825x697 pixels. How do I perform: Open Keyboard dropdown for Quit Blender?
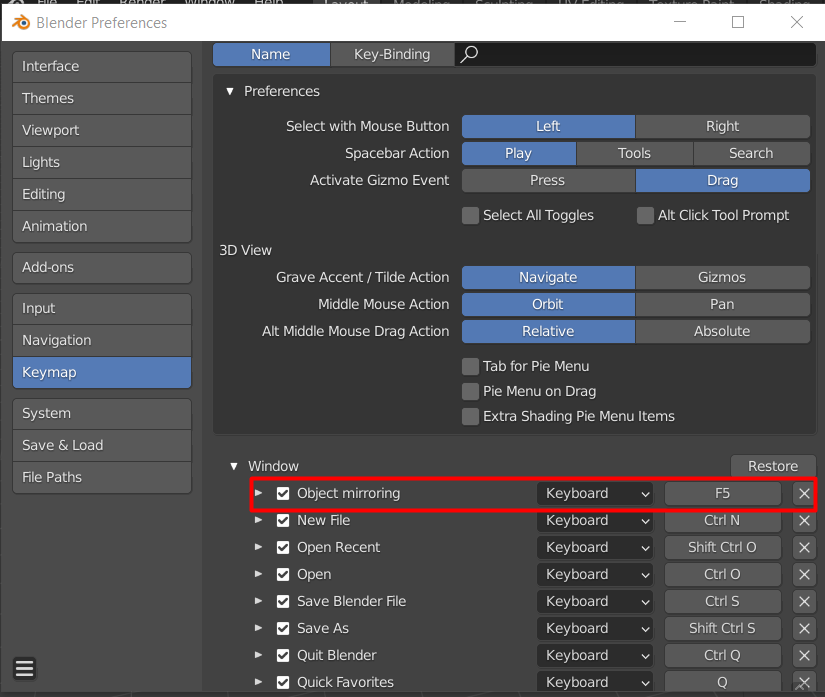595,655
